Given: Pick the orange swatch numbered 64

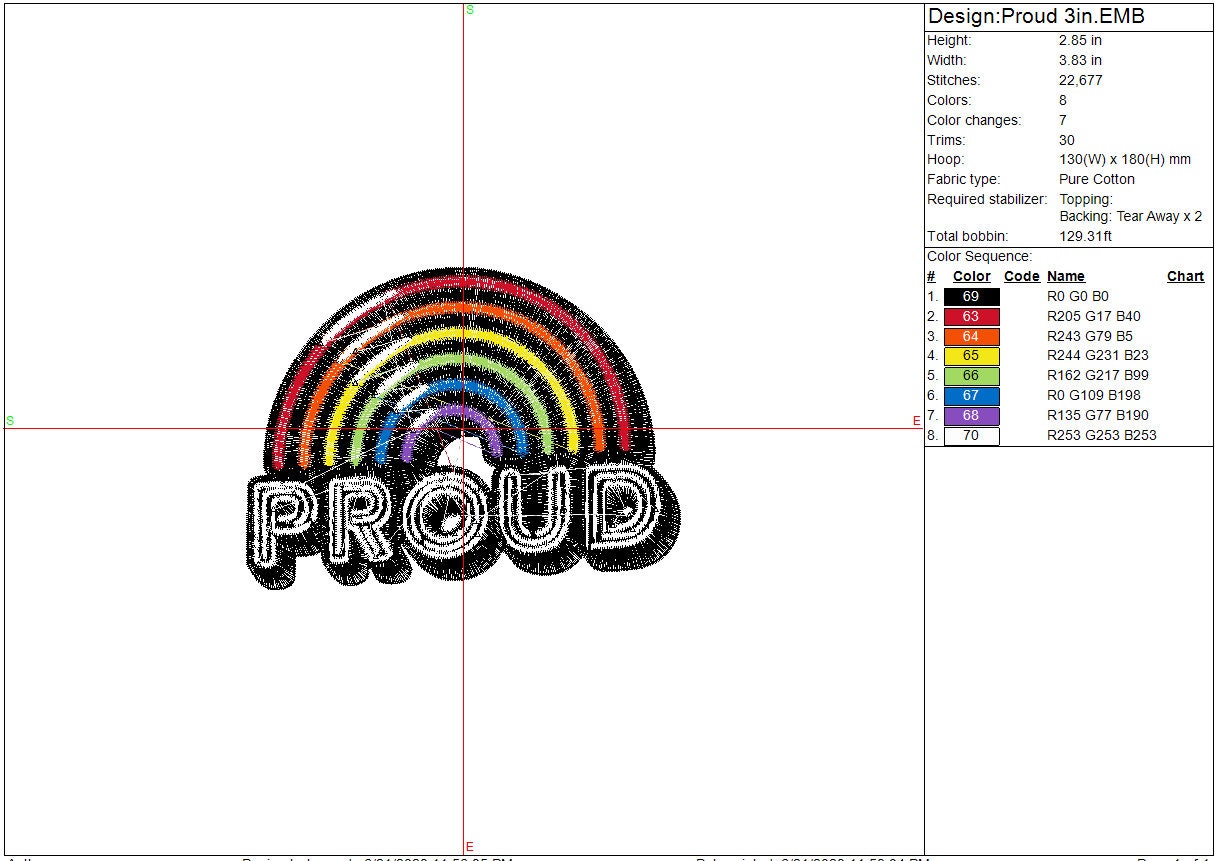Looking at the screenshot, I should (x=971, y=337).
